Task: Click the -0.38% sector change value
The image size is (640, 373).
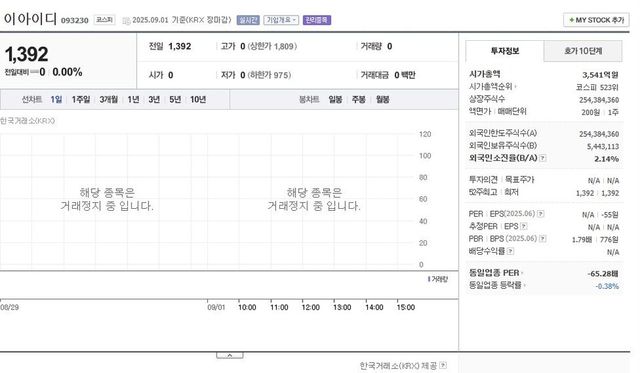Action: pyautogui.click(x=607, y=286)
